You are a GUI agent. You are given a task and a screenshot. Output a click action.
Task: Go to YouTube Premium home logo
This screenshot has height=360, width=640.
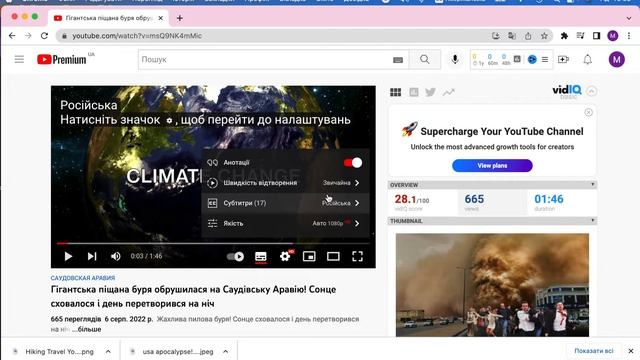[62, 60]
